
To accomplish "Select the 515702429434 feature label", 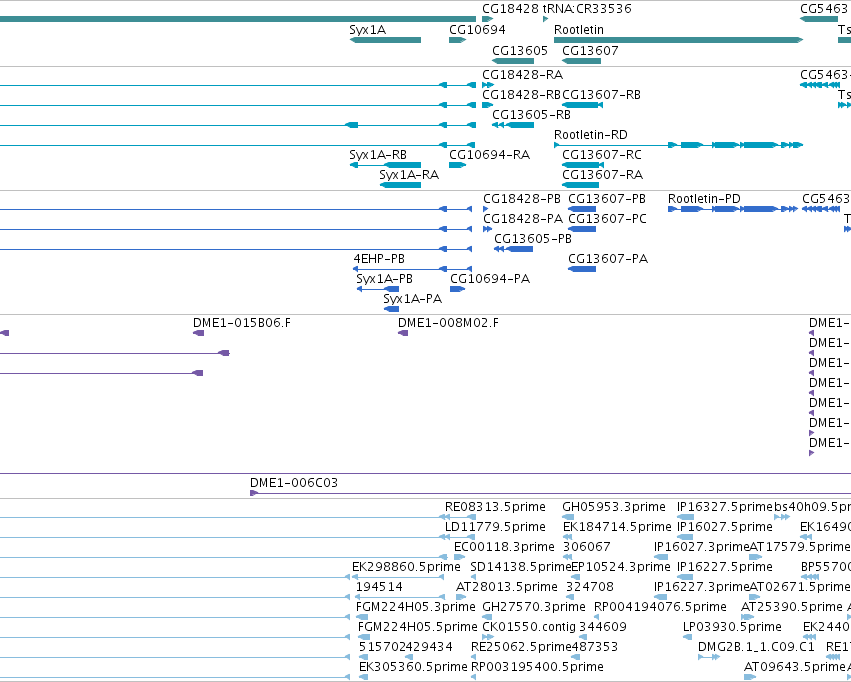I will point(405,647).
